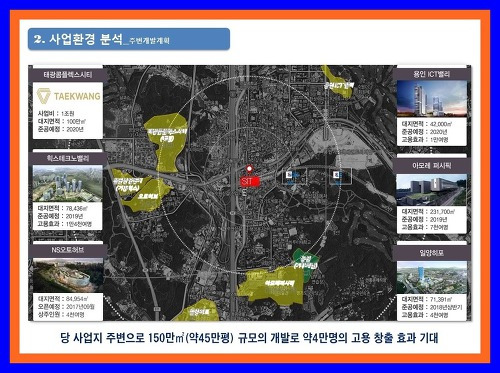Viewport: 500px width, 373px height.
Task: Click 고용효과 4천여명 in 일양히포 card
Action: (425, 315)
